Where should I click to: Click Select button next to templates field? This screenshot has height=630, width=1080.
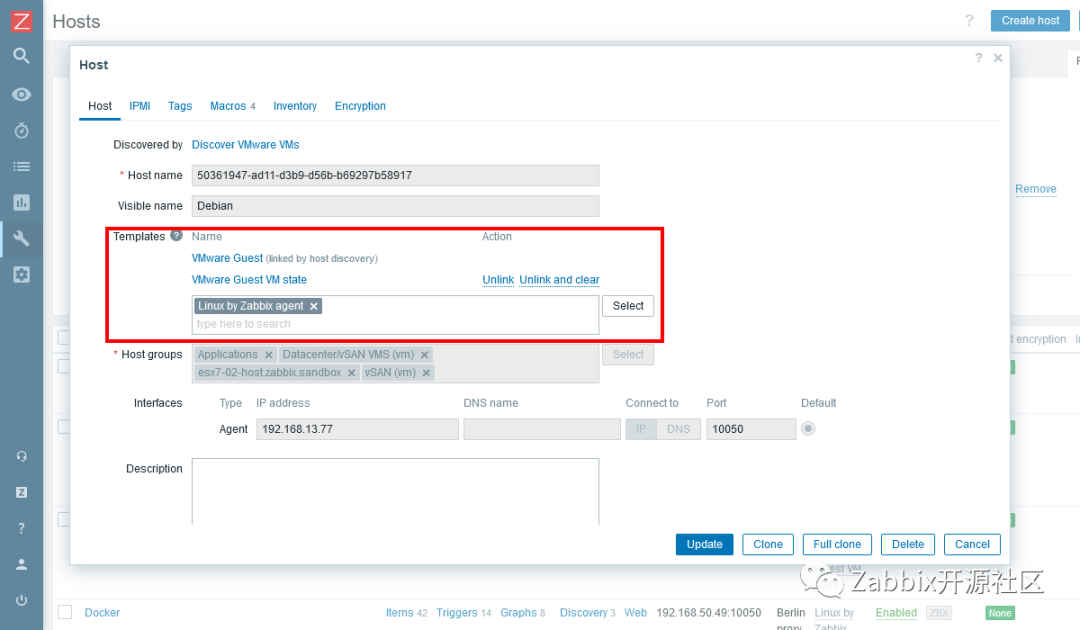pos(628,306)
